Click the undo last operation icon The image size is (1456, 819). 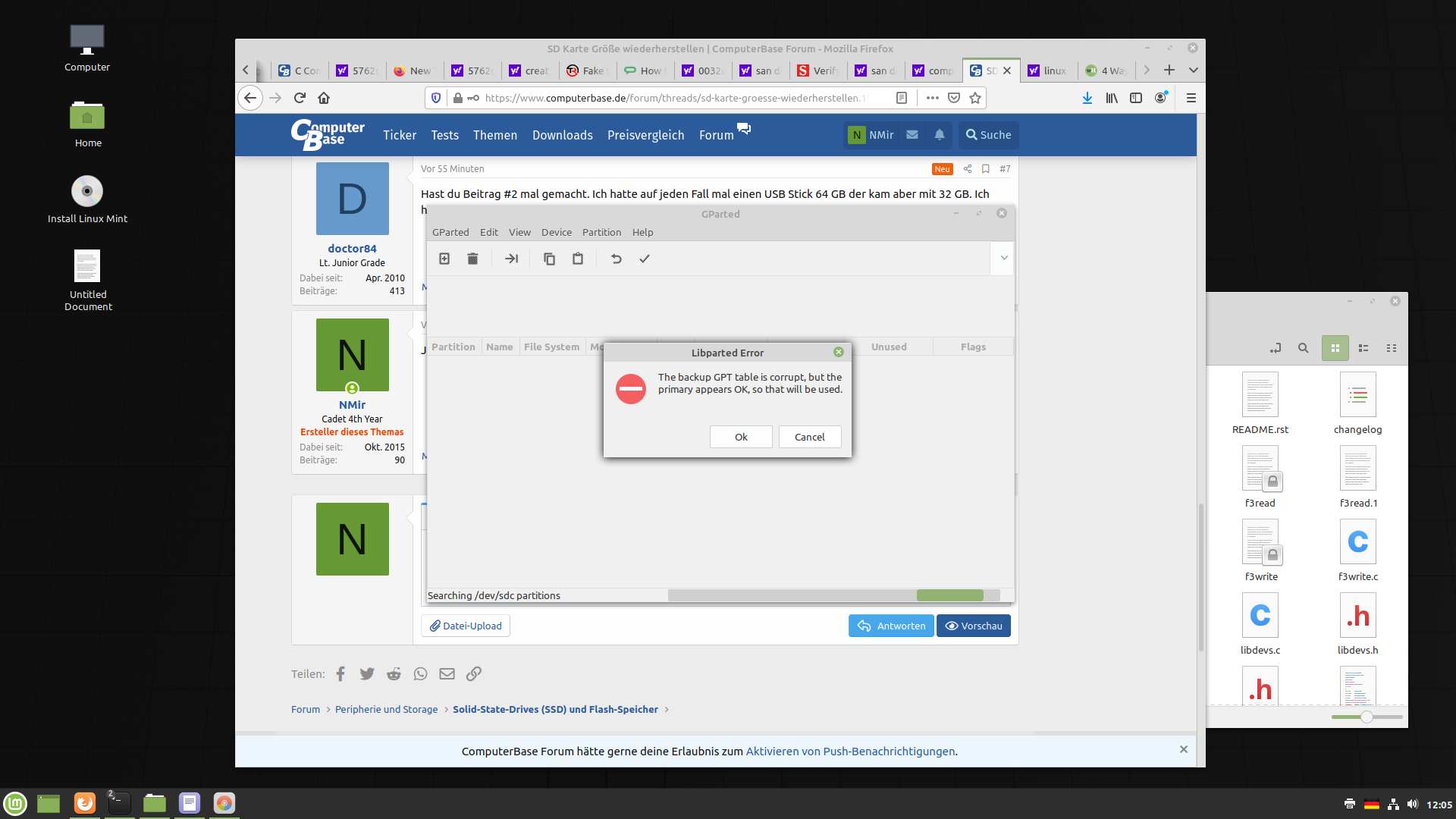pyautogui.click(x=616, y=259)
